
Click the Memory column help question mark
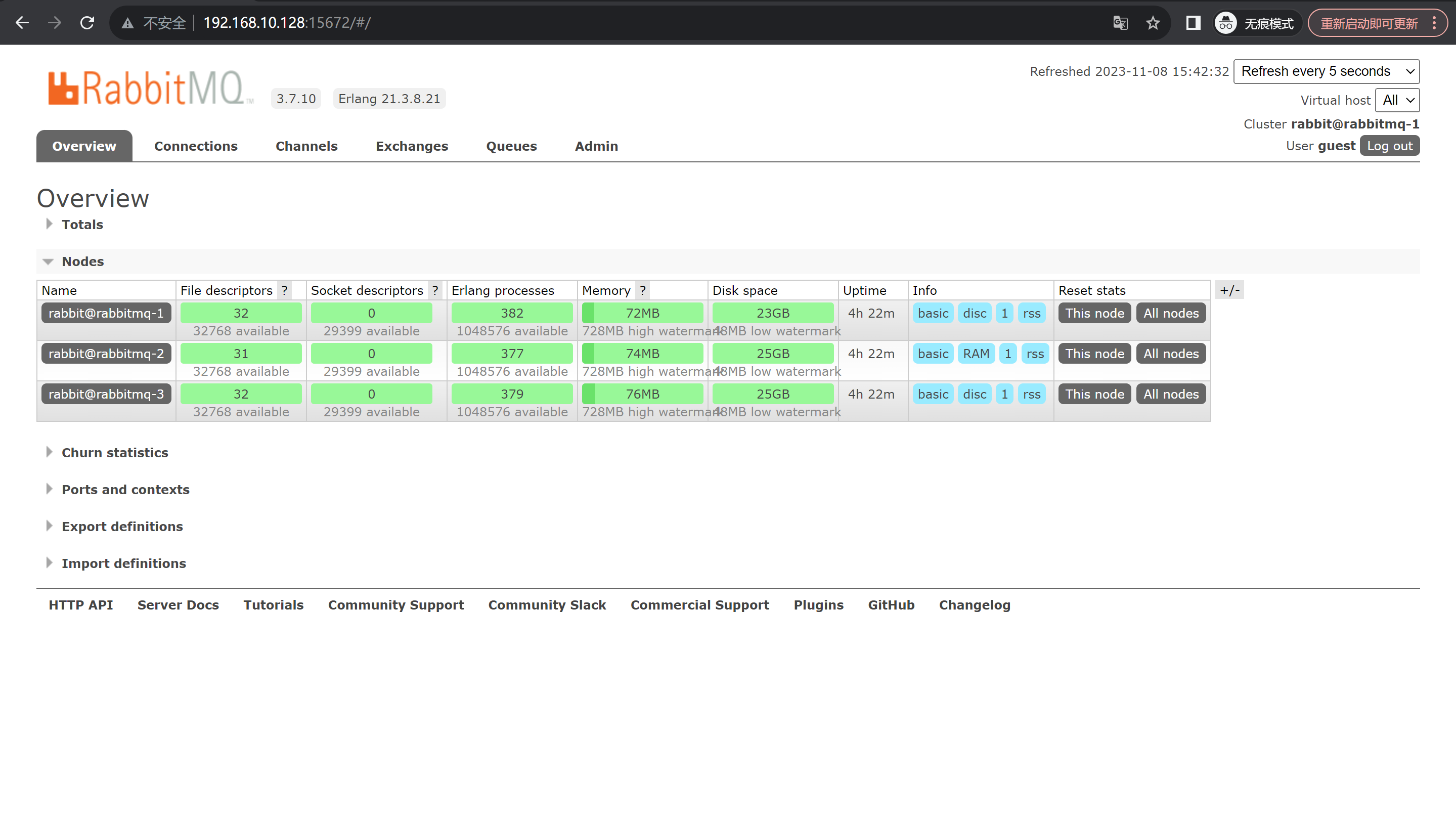[x=642, y=290]
